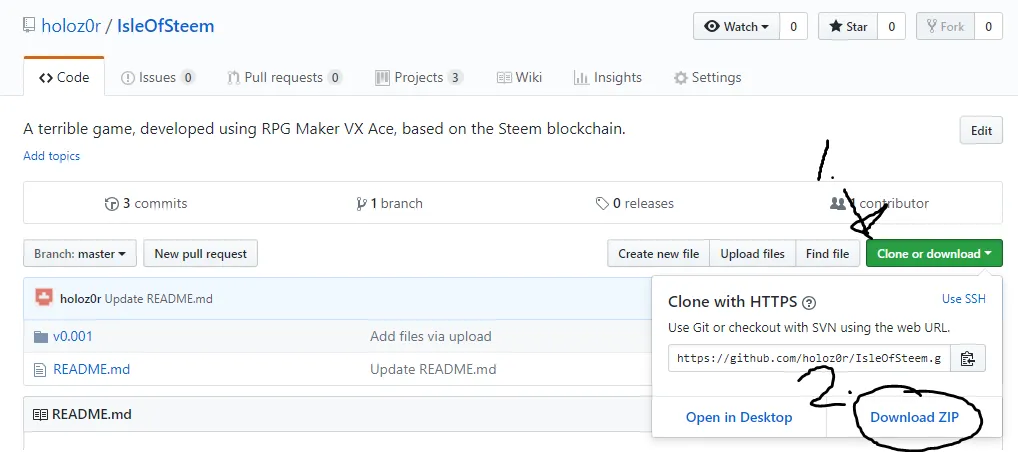Toggle the Clone or download dropdown

coord(934,253)
